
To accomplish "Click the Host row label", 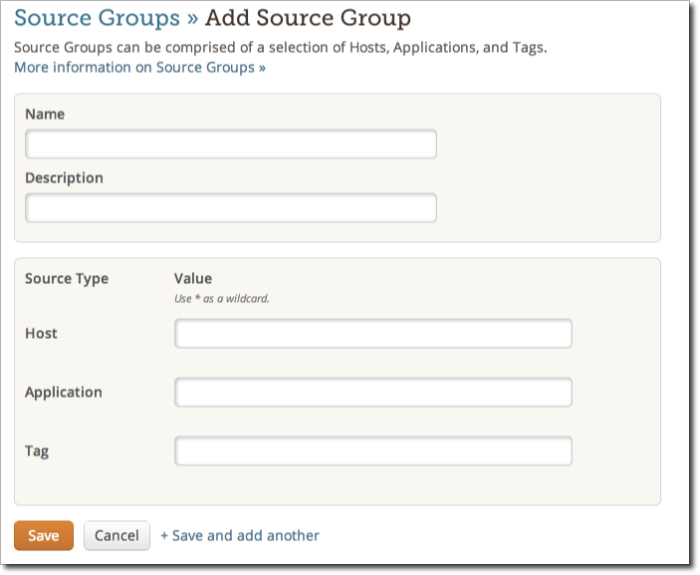I will click(x=41, y=333).
